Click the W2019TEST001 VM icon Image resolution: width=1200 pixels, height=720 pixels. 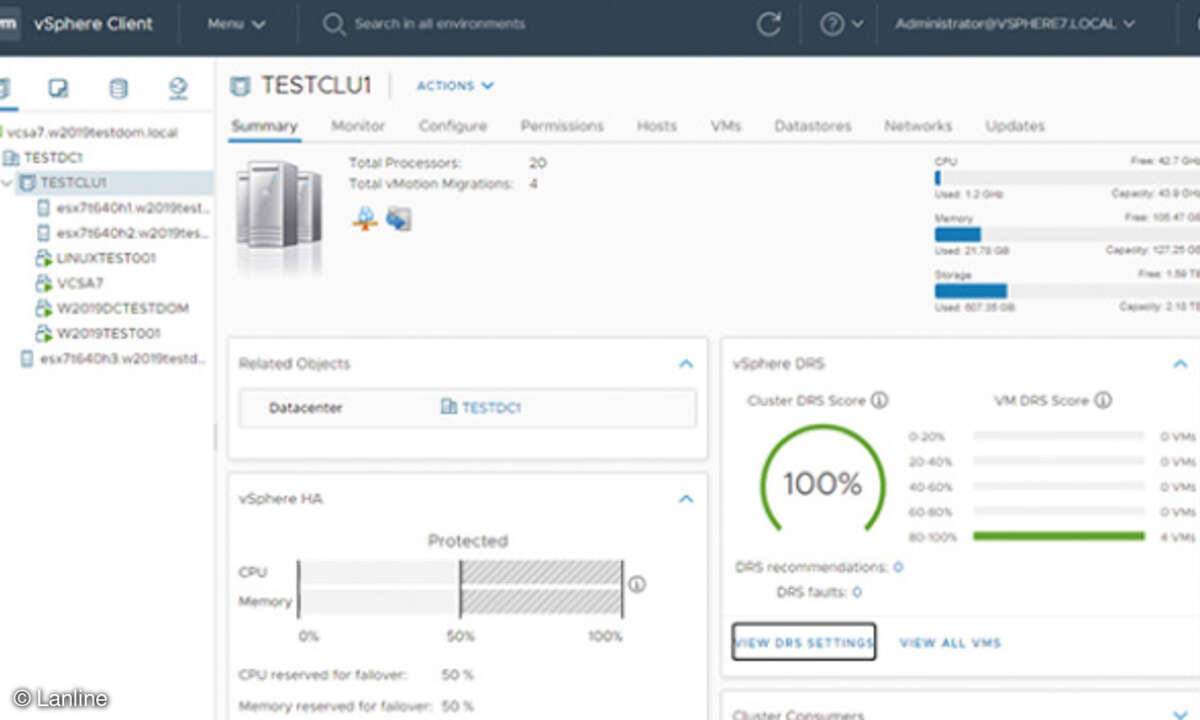point(43,333)
